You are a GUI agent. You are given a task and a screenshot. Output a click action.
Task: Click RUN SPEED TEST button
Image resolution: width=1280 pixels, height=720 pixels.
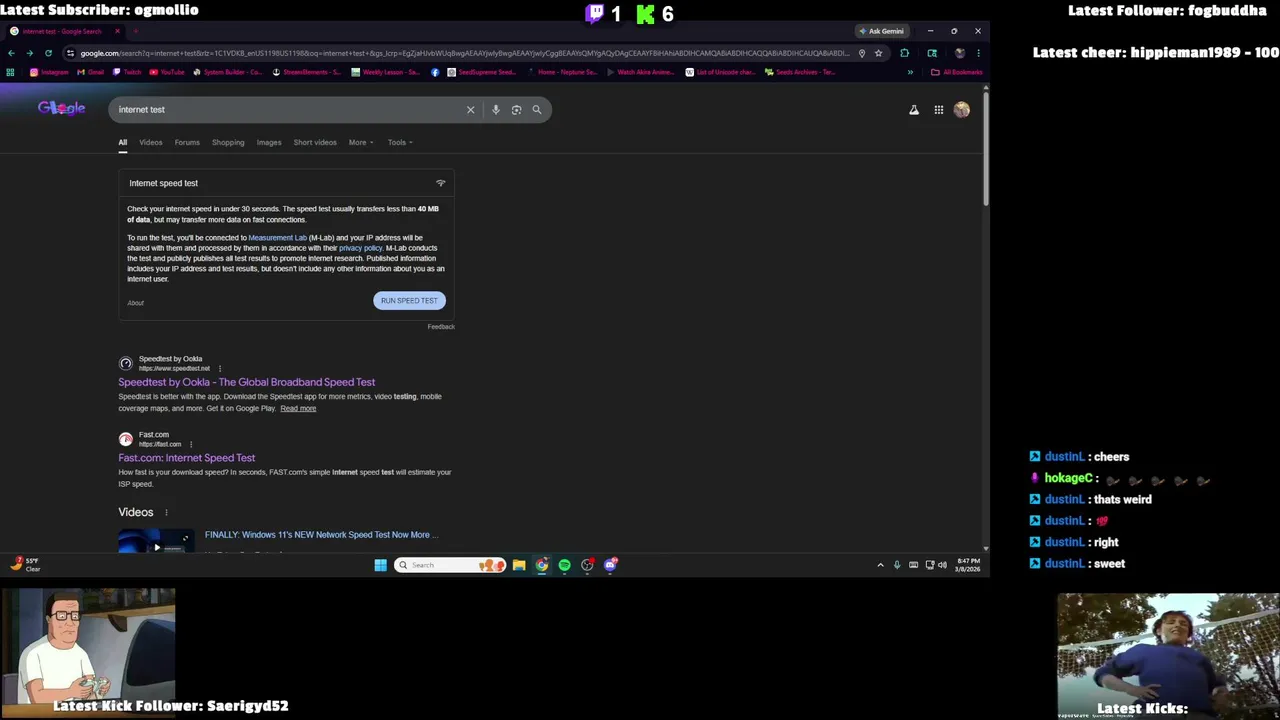click(x=409, y=301)
